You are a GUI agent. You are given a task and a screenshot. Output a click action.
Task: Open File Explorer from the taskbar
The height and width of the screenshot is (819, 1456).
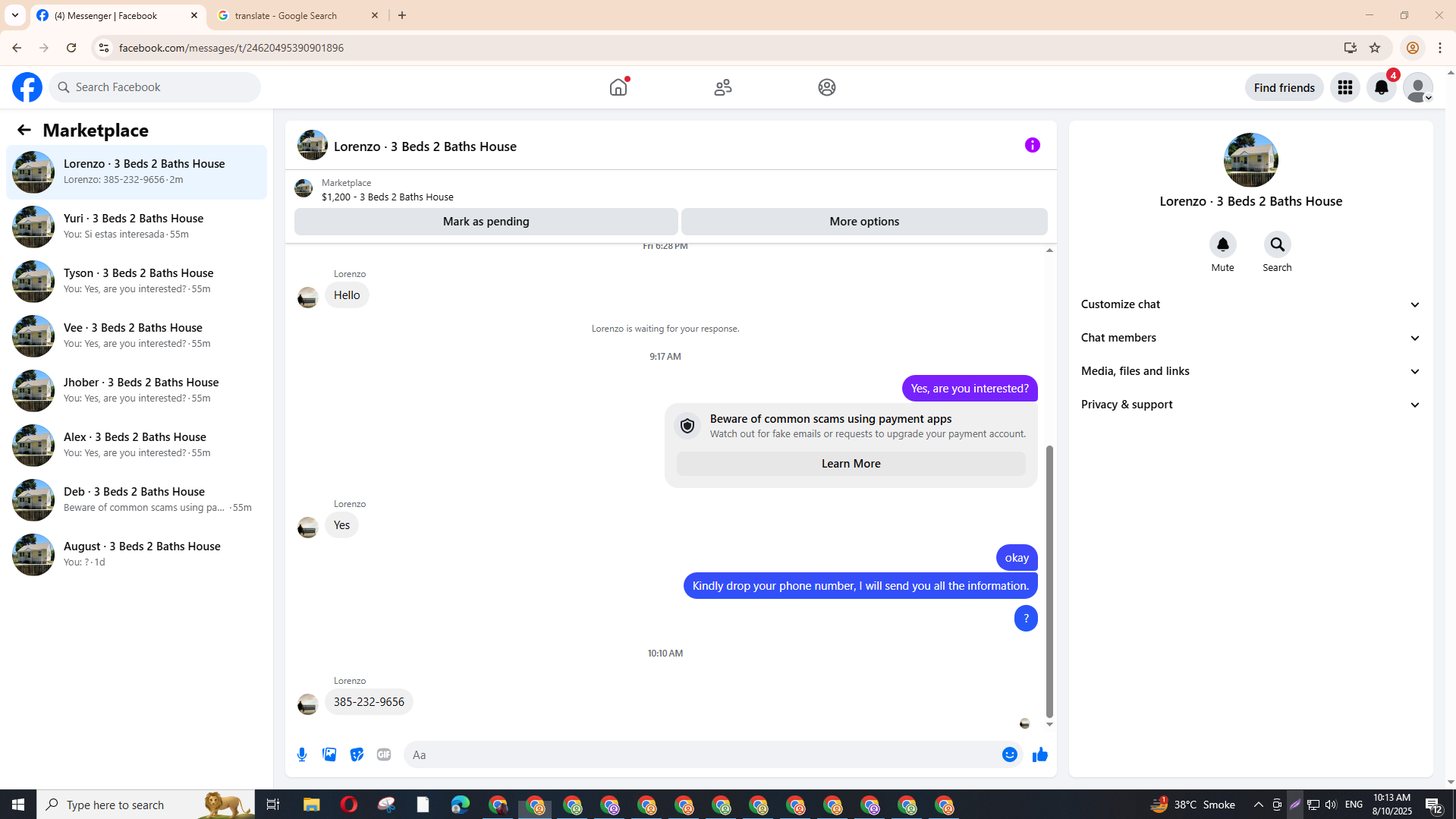coord(311,805)
